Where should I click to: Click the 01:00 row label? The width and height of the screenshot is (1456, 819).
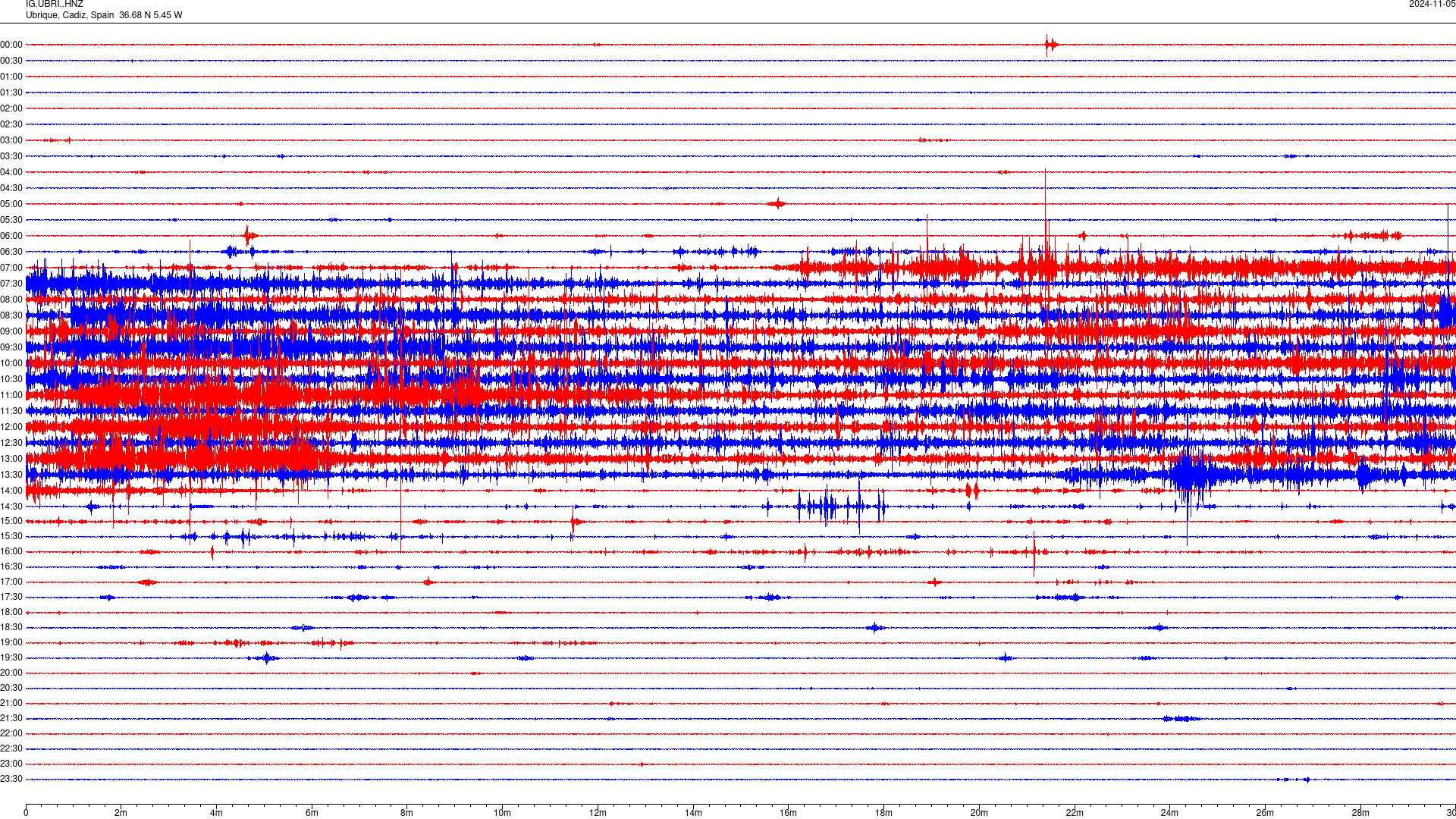click(11, 77)
